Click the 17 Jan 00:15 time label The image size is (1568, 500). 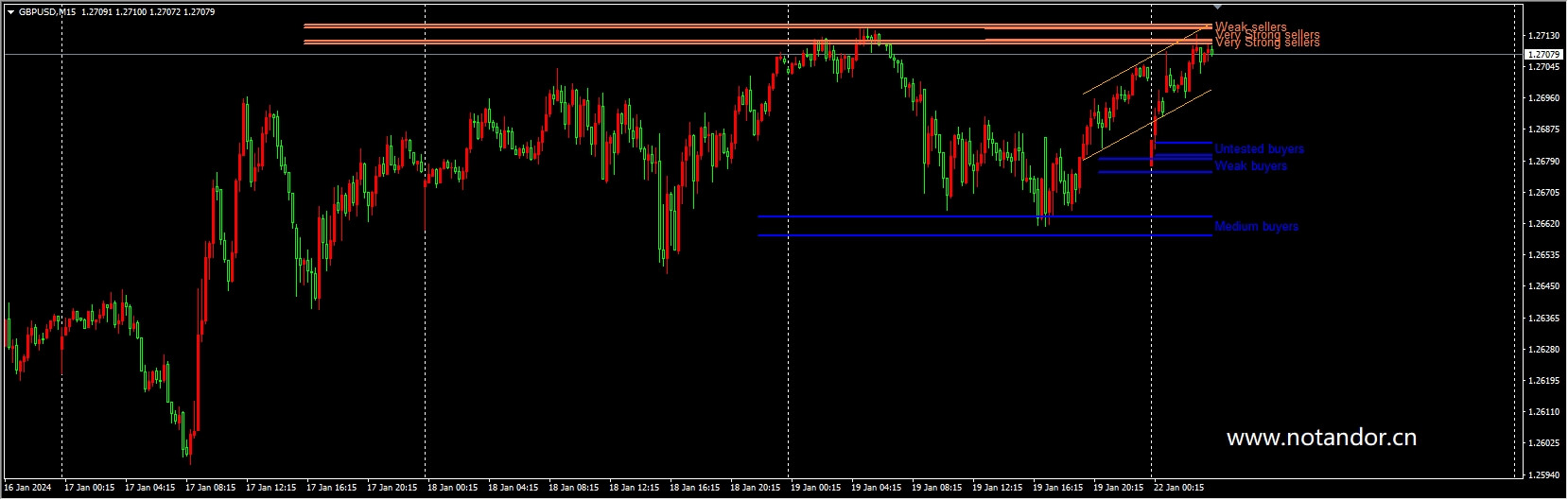(x=90, y=489)
